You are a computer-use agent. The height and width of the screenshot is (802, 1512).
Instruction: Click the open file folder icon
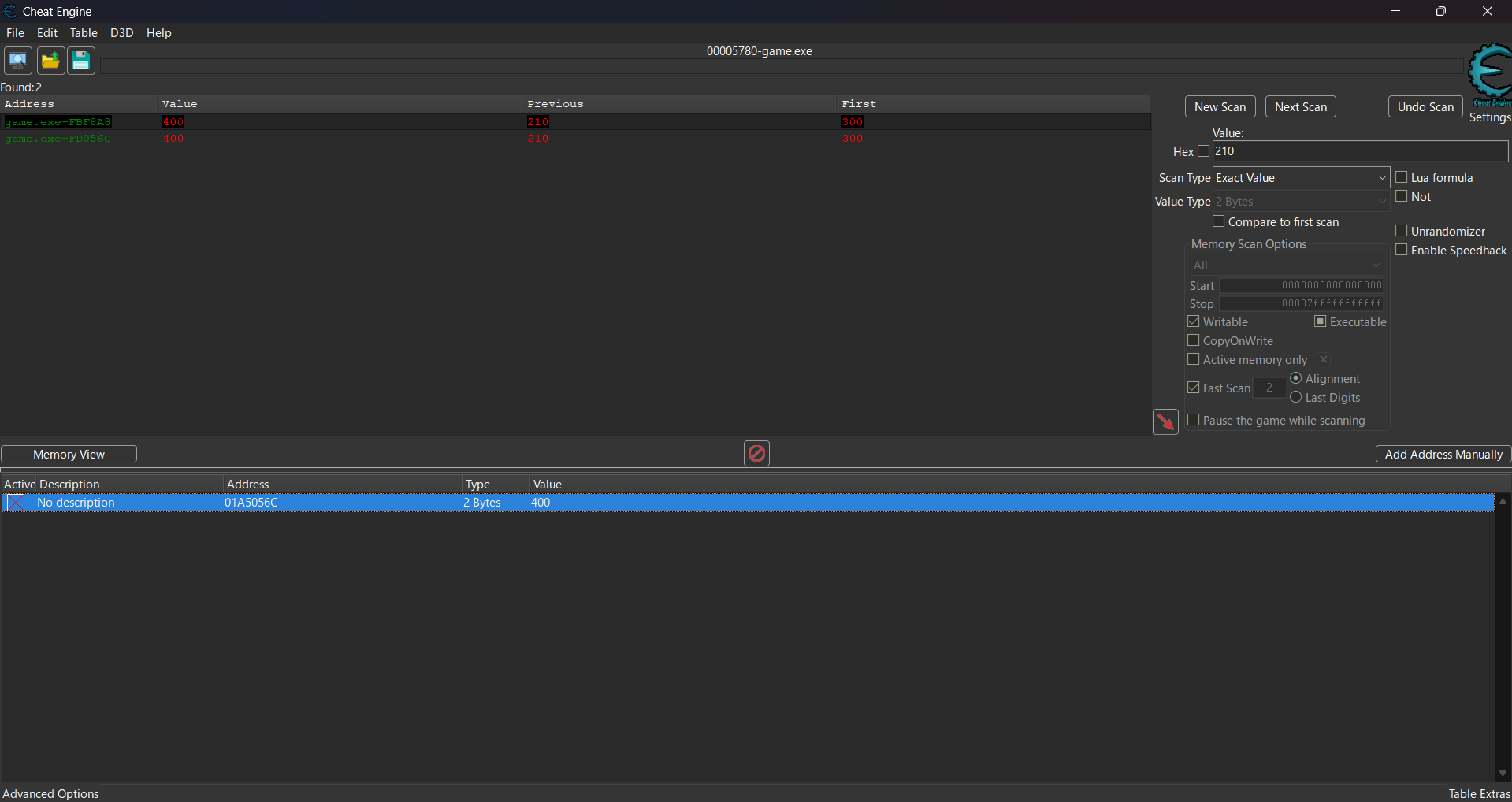click(x=50, y=61)
